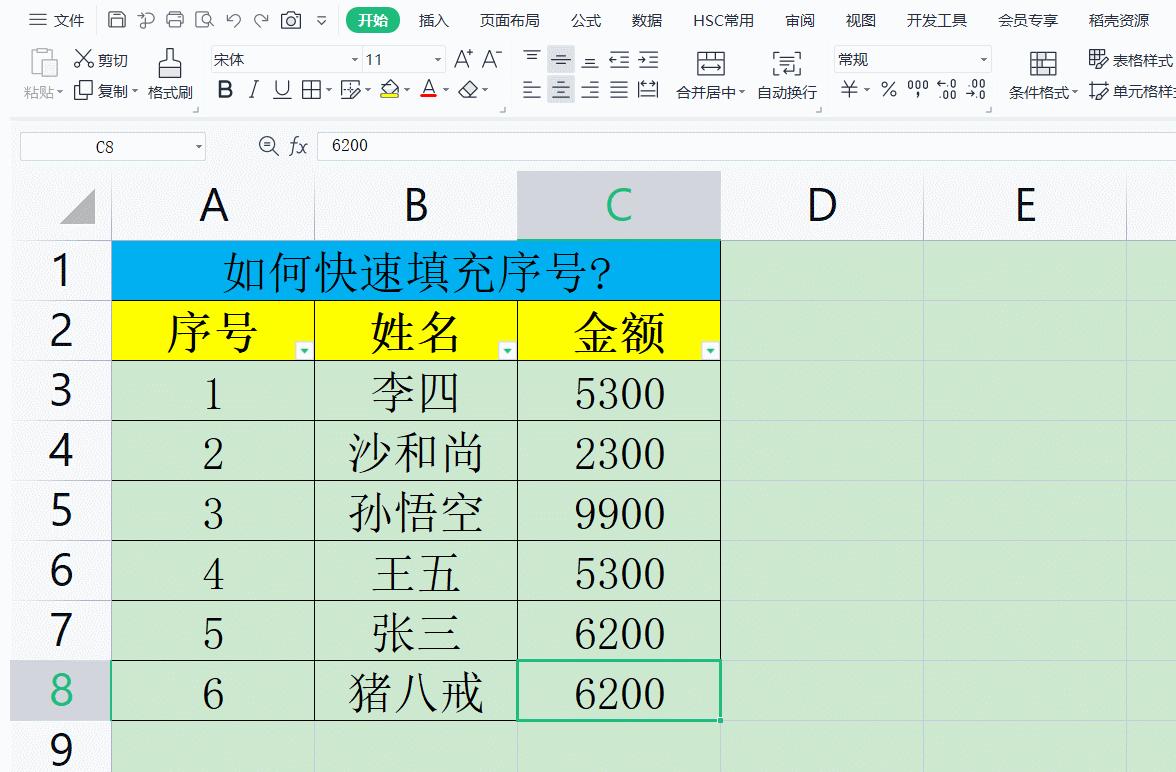Open the 文件 file menu
The width and height of the screenshot is (1176, 772).
coord(57,20)
